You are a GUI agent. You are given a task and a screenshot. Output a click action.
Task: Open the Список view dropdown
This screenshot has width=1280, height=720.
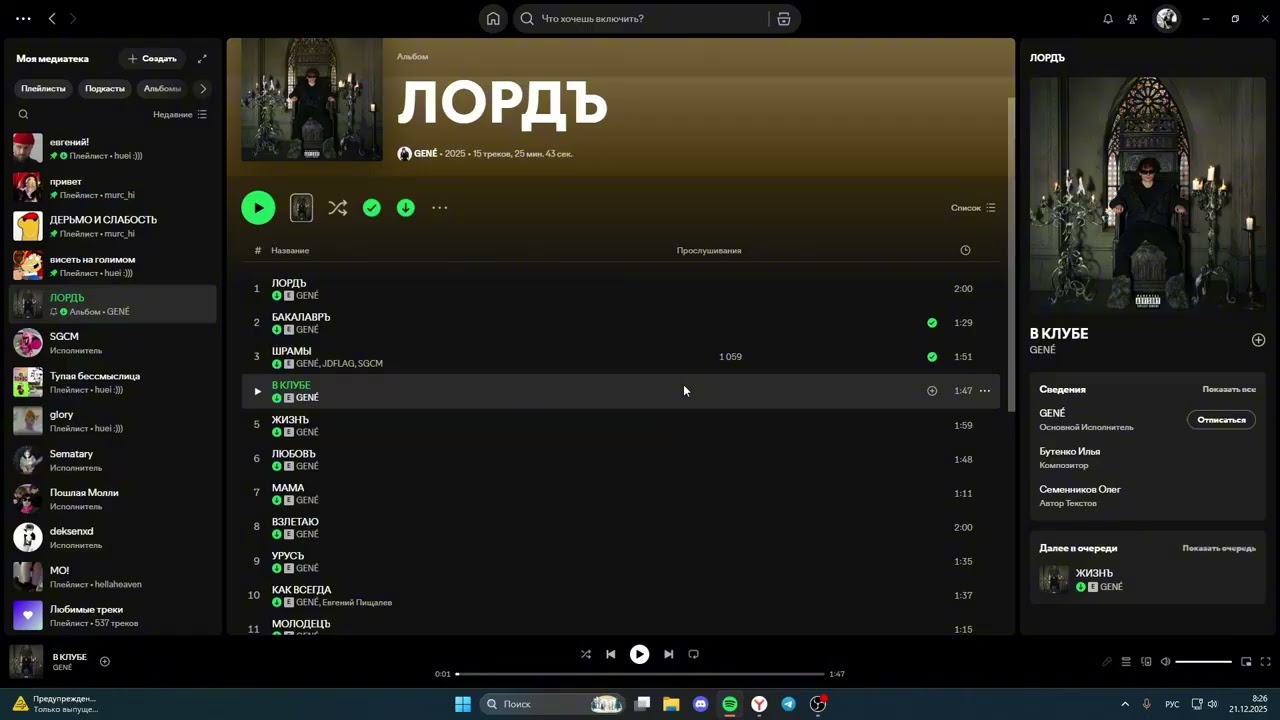coord(973,208)
